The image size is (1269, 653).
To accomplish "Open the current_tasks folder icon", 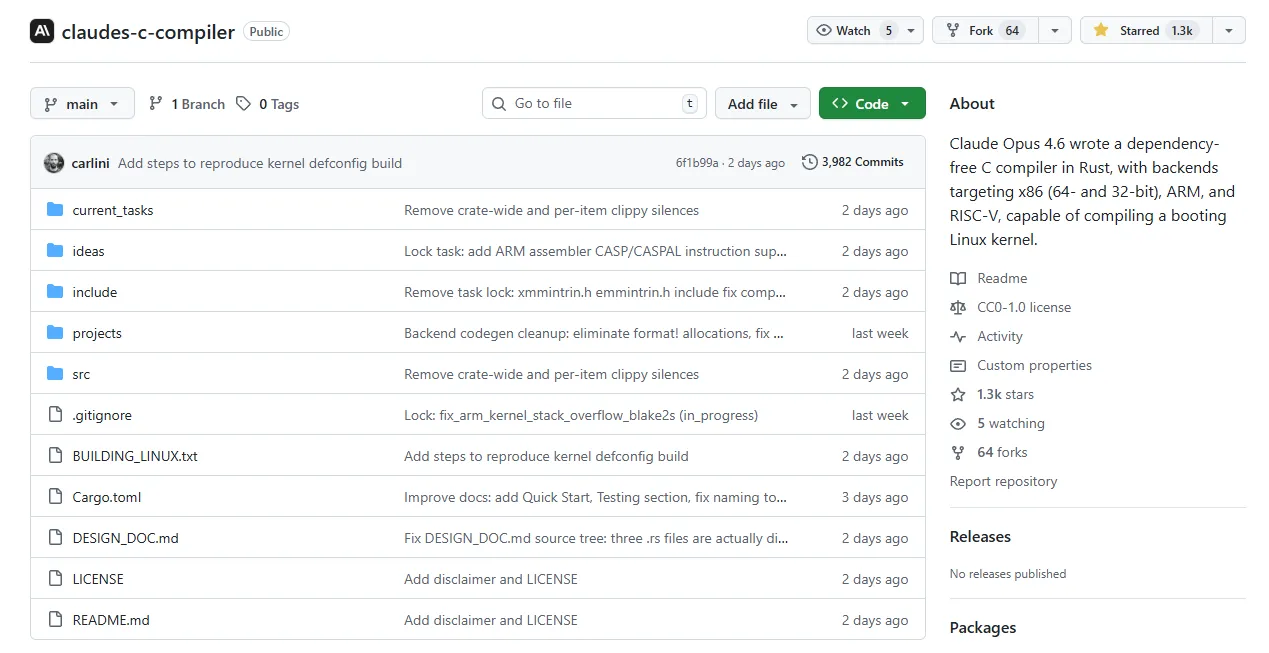I will click(55, 210).
